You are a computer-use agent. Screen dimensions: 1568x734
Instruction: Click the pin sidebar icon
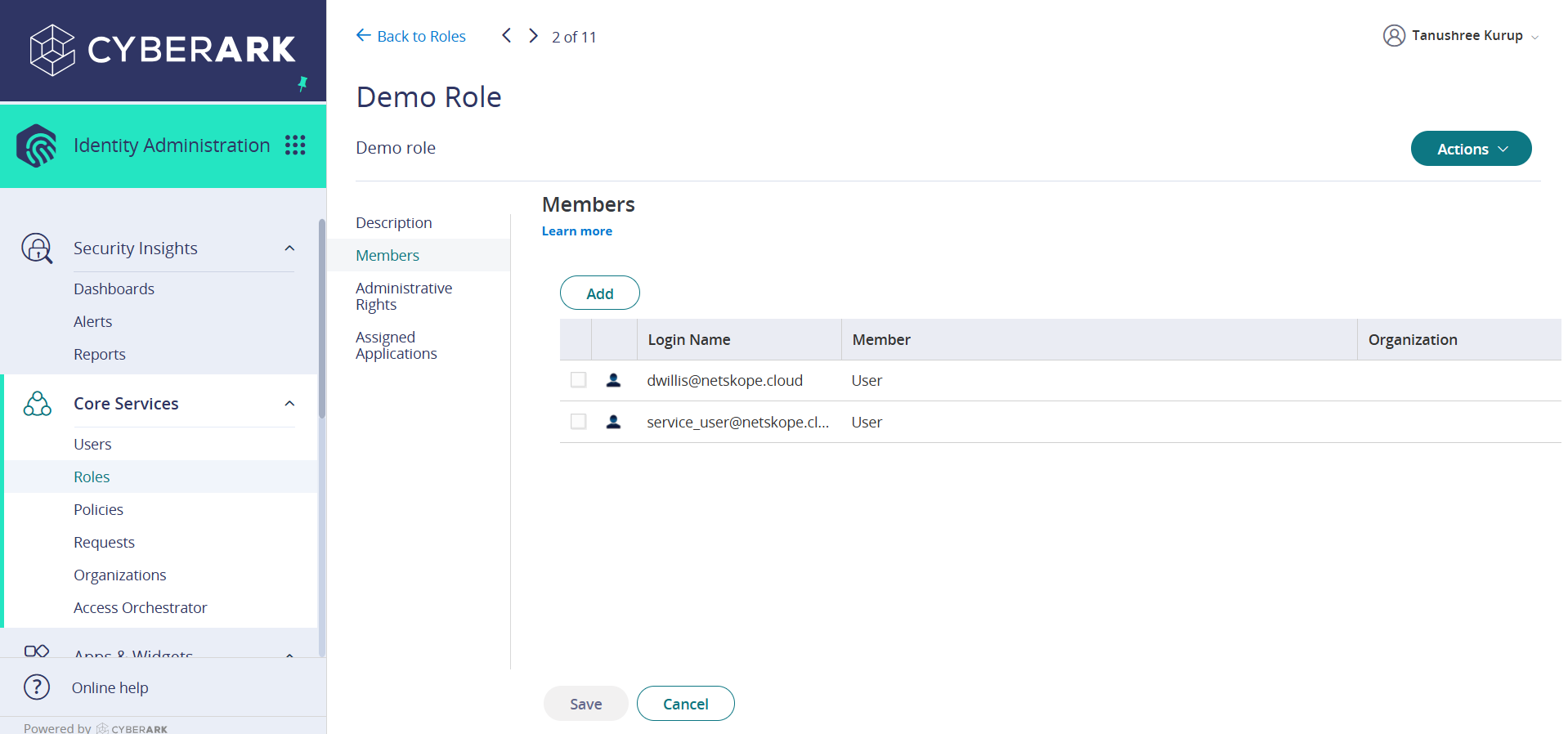(302, 83)
